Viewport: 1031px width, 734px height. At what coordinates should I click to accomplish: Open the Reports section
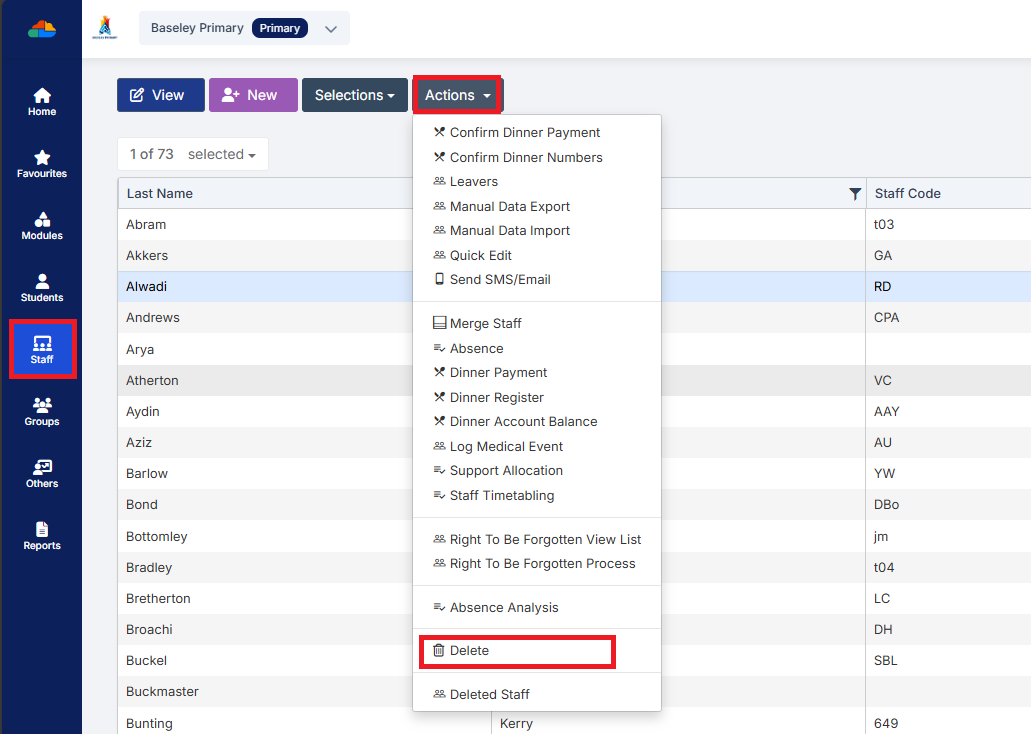[41, 537]
